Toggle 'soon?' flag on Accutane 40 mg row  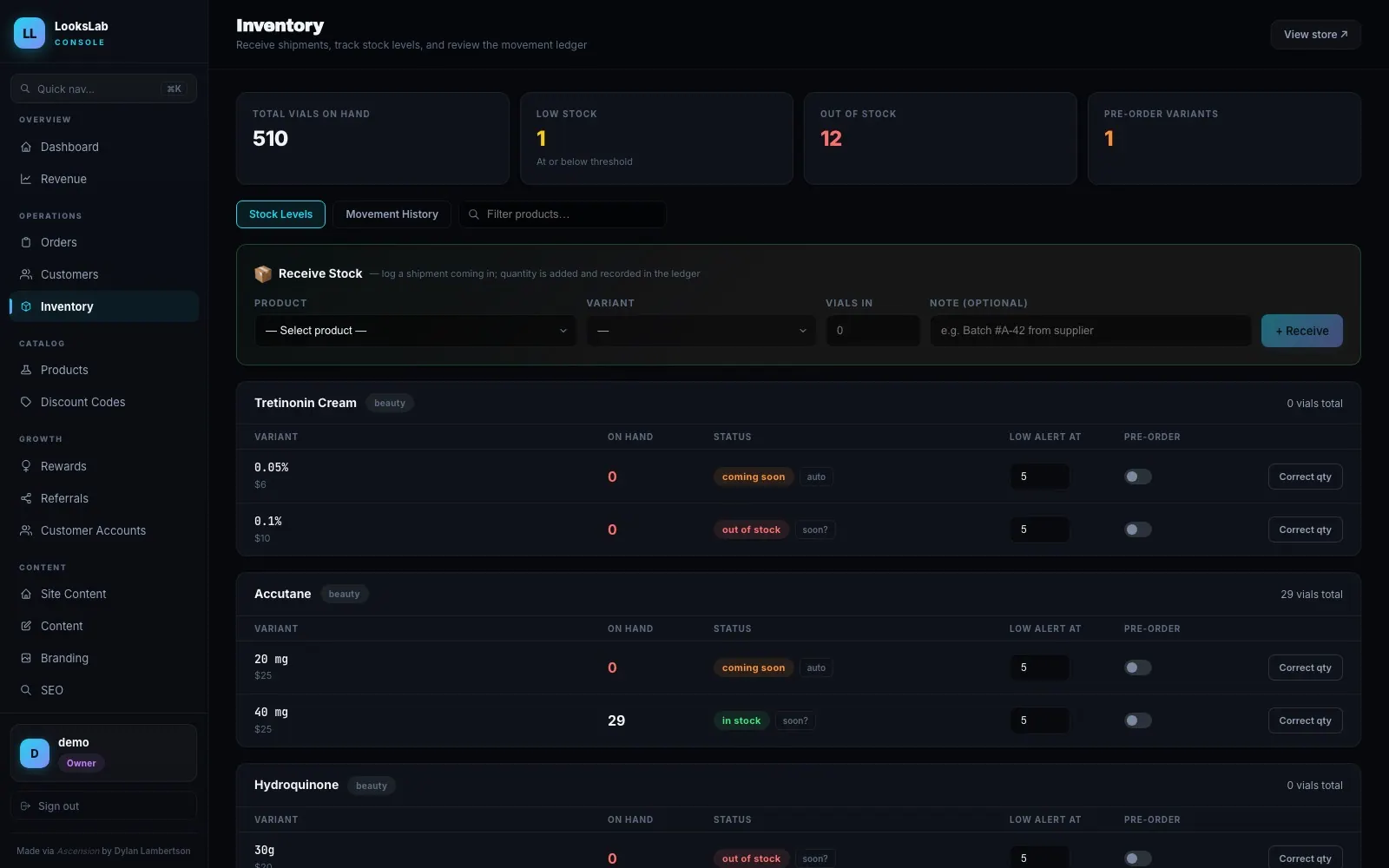[795, 720]
